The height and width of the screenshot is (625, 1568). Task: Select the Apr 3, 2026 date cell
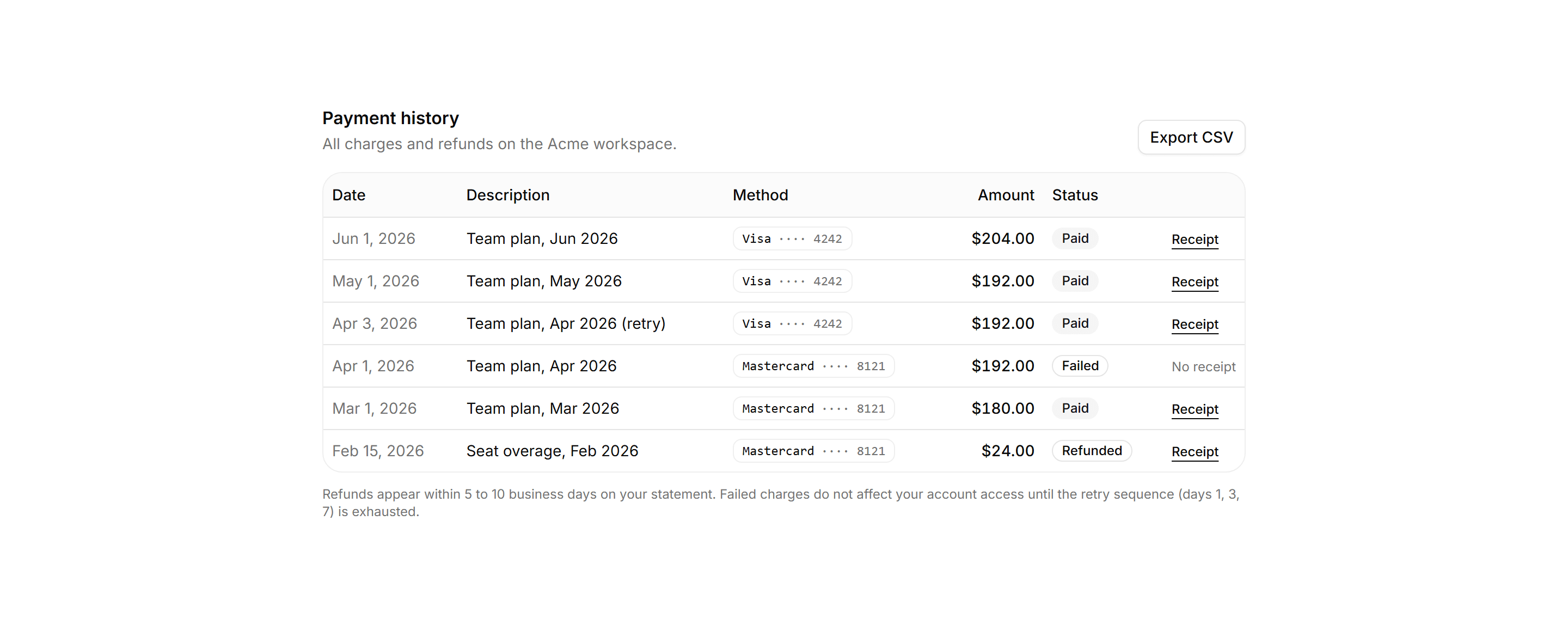click(375, 324)
